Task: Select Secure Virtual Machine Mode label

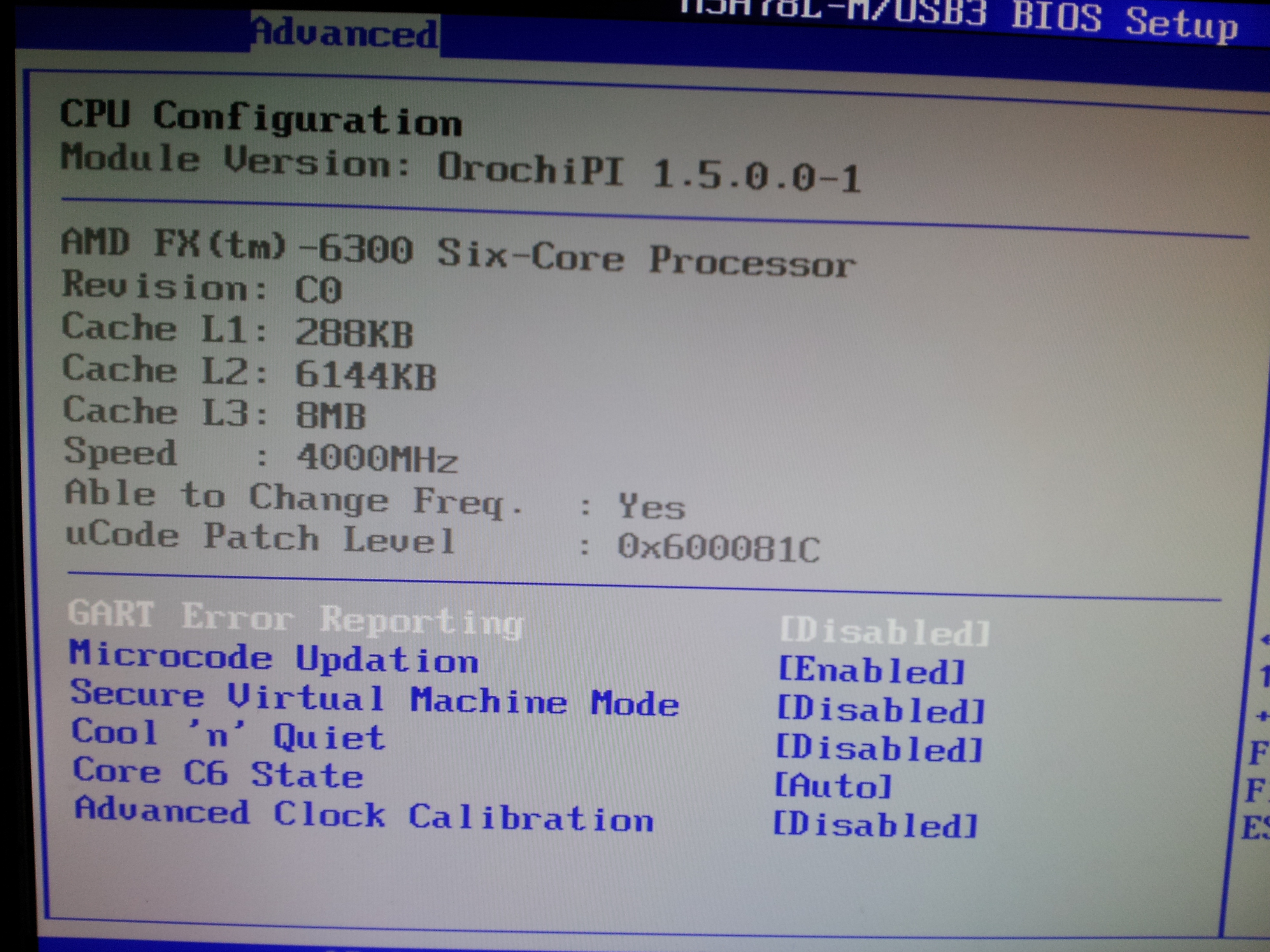Action: 374,698
